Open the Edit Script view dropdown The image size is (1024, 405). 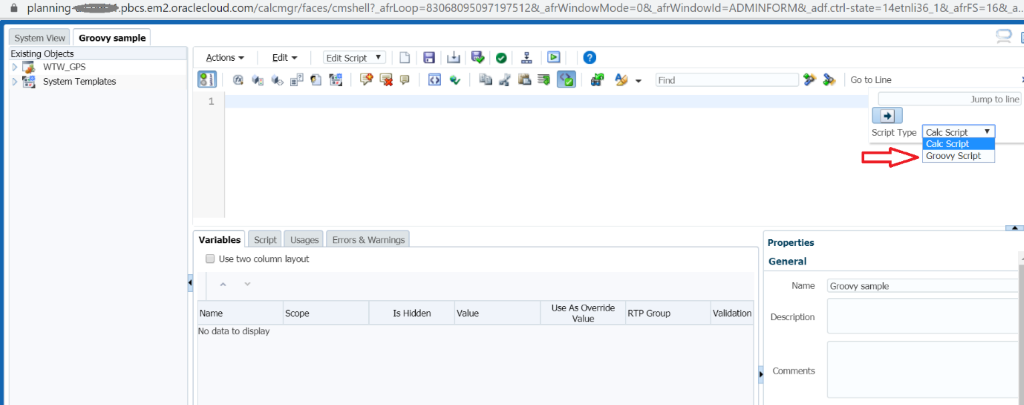click(x=354, y=58)
